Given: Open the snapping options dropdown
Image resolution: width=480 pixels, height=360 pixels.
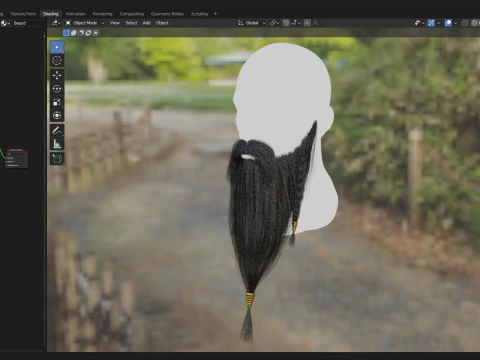Looking at the screenshot, I should (296, 23).
